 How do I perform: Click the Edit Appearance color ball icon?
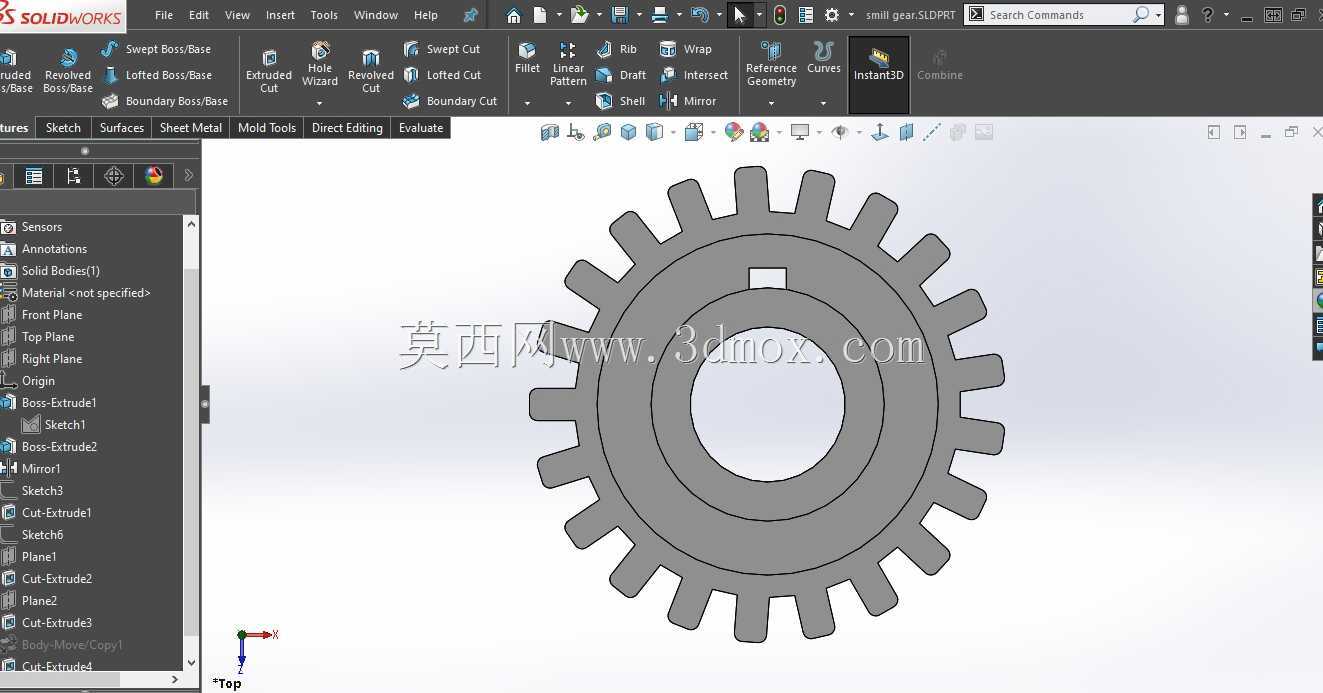click(734, 132)
